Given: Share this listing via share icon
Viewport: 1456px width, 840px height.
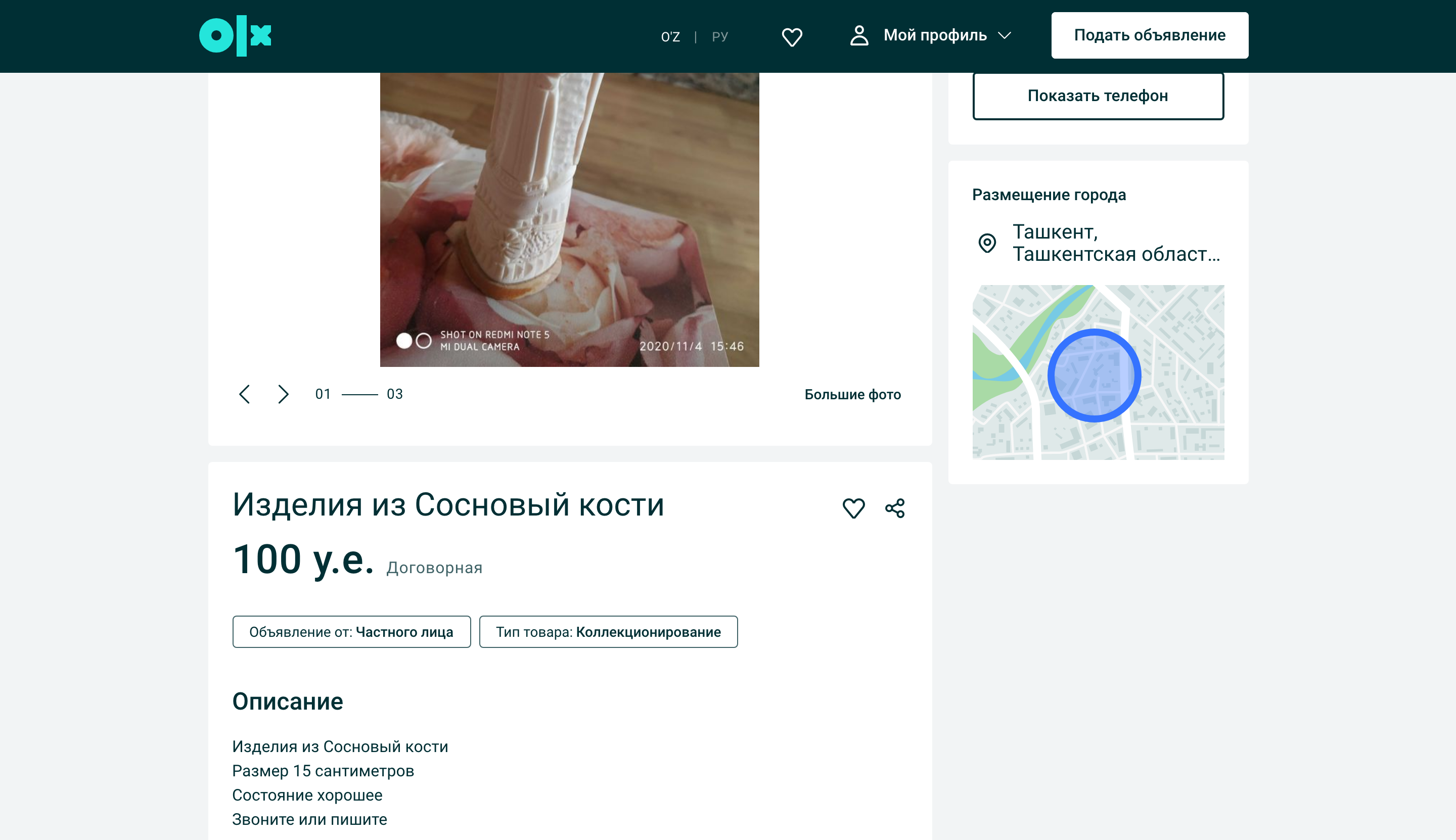Looking at the screenshot, I should pyautogui.click(x=894, y=508).
